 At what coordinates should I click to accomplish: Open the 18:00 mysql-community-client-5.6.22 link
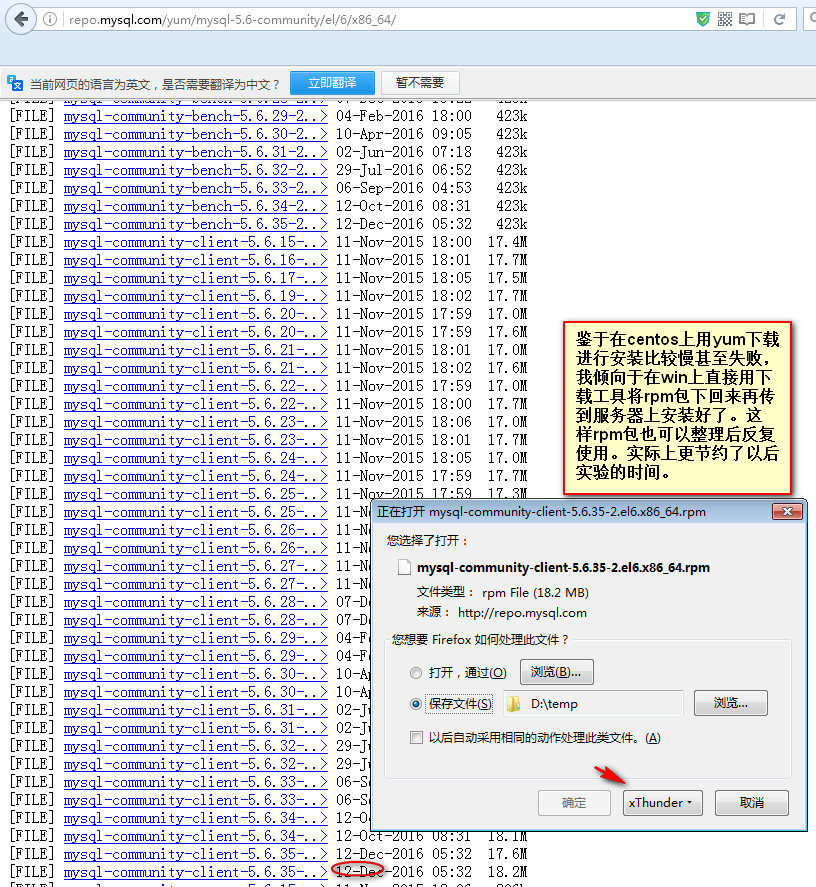pyautogui.click(x=195, y=404)
